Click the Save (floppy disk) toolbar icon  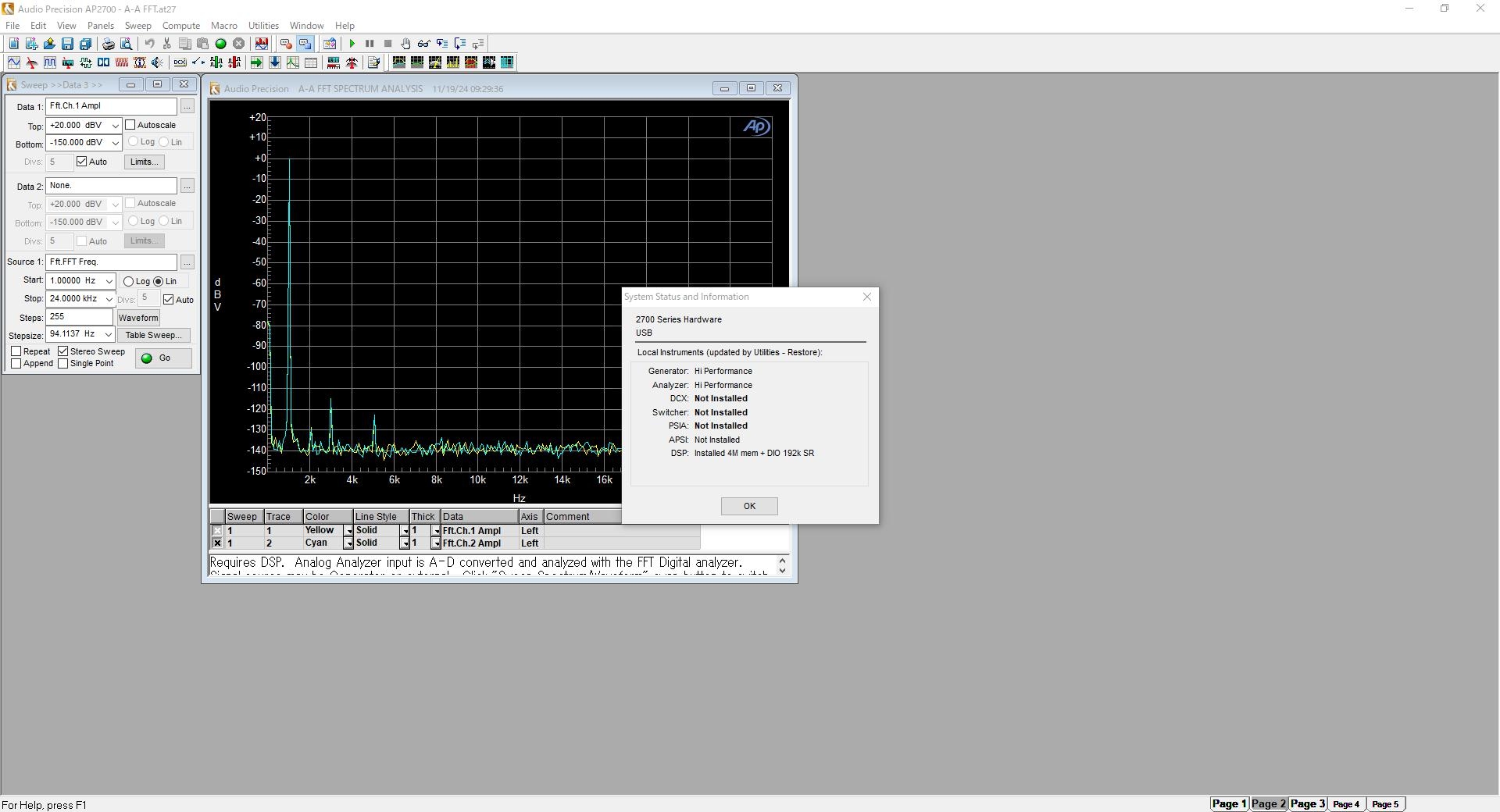click(x=67, y=44)
